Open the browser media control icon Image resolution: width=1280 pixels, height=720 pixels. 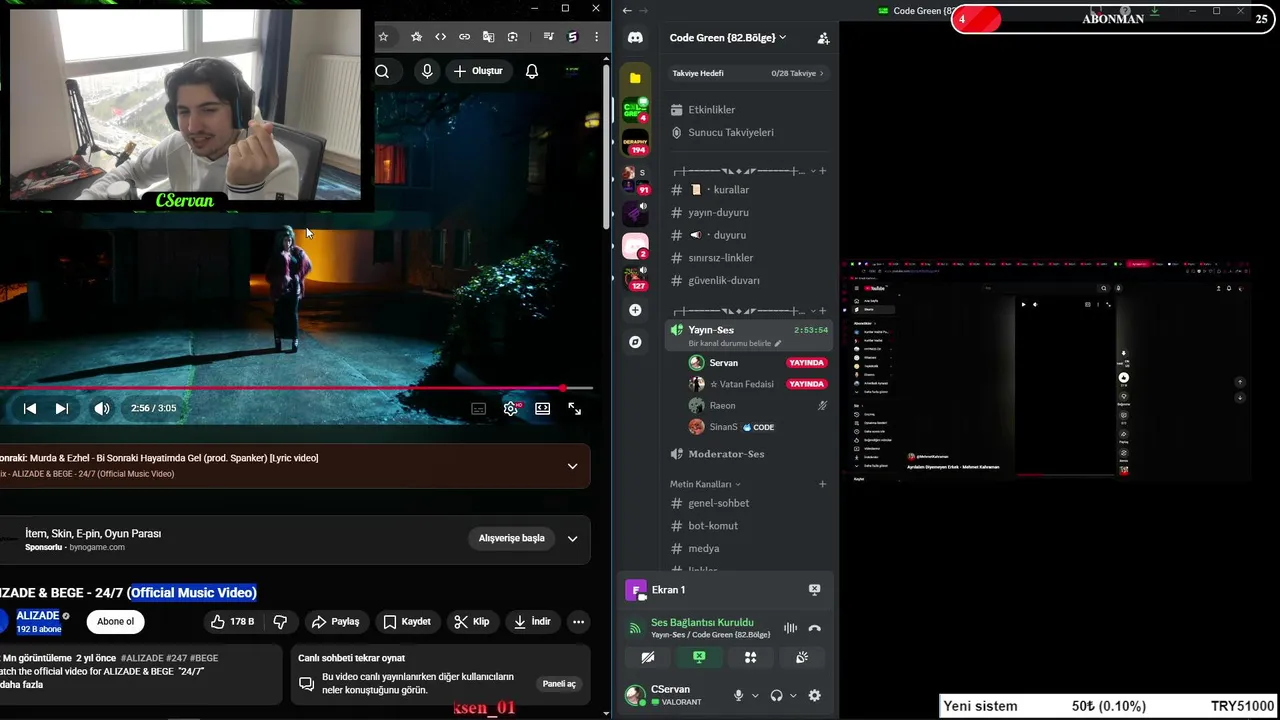(548, 37)
